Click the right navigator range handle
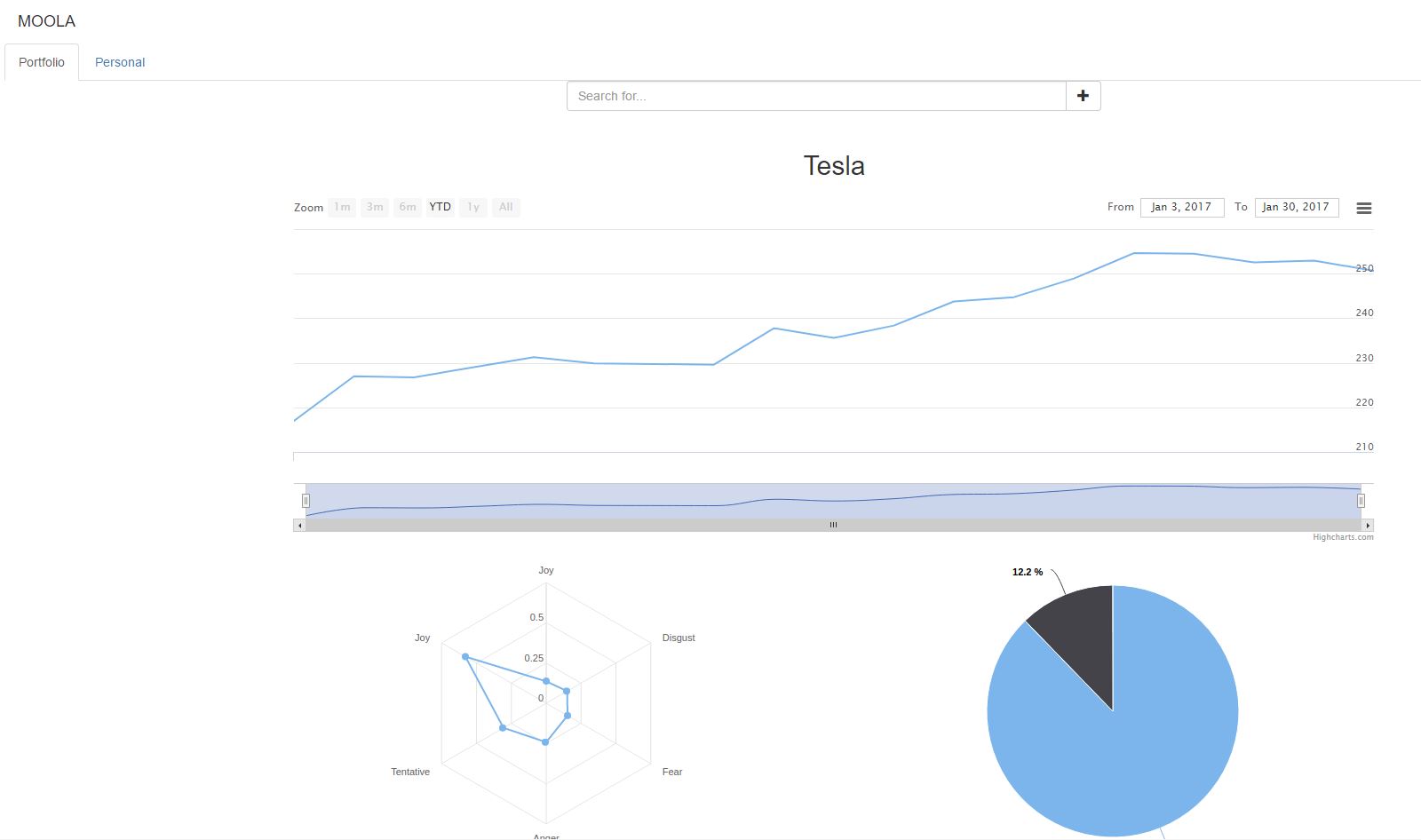This screenshot has width=1421, height=840. click(x=1361, y=501)
